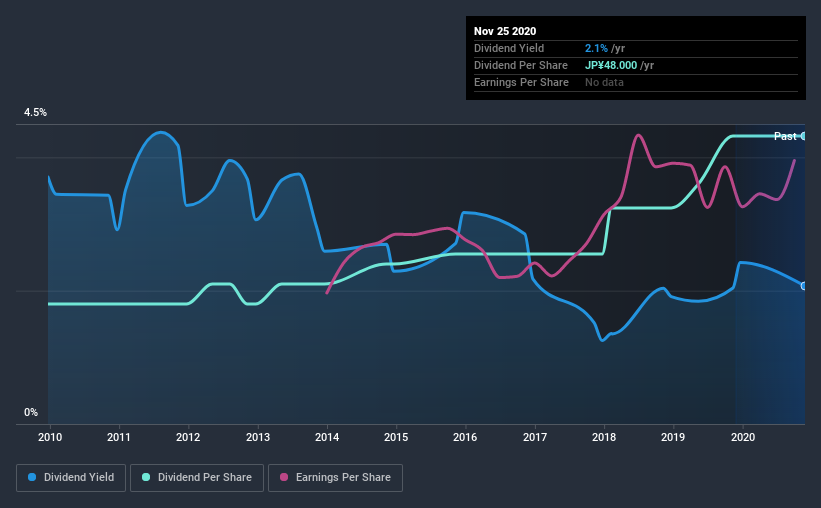Click the No data Earnings Per Share text

(604, 82)
